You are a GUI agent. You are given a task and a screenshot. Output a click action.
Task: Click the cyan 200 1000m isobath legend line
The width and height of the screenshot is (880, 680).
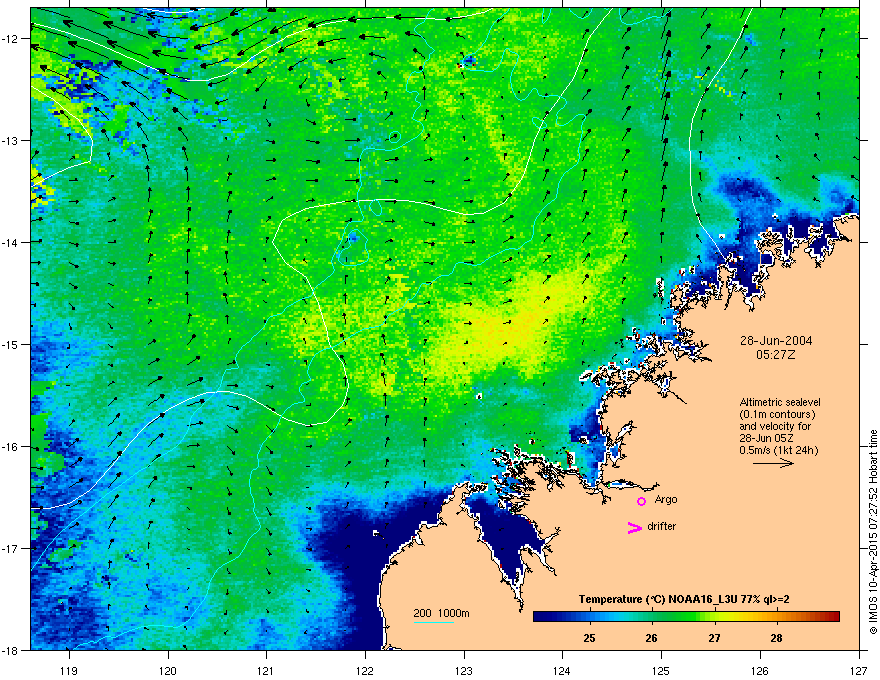pyautogui.click(x=434, y=622)
